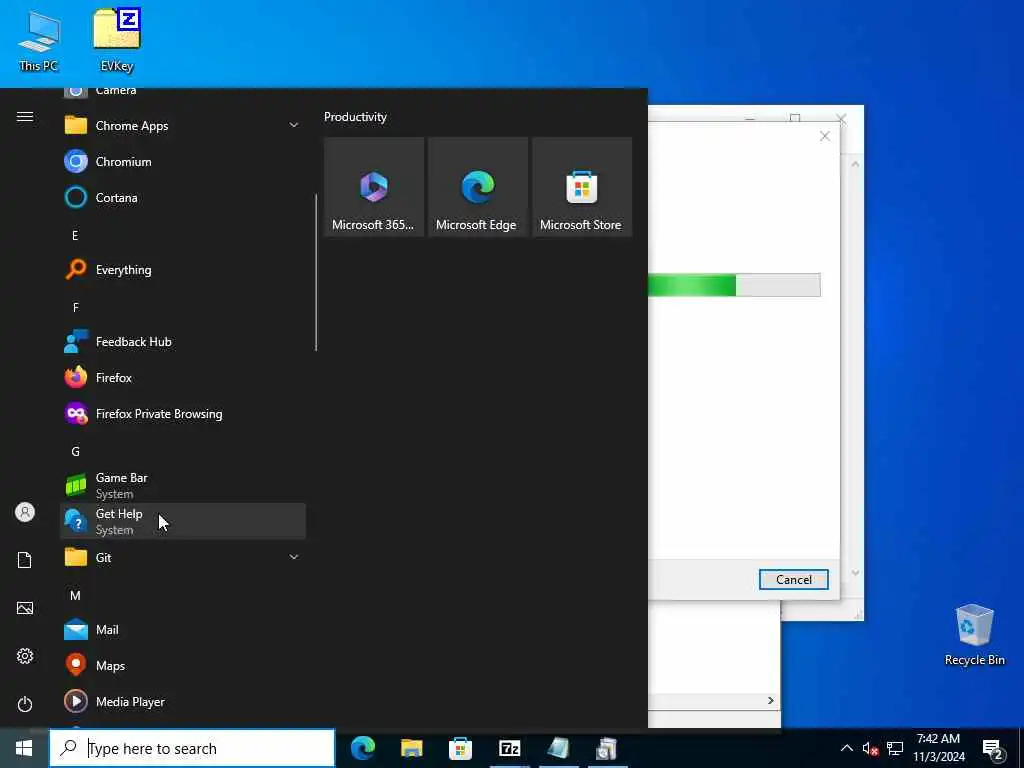This screenshot has height=768, width=1024.
Task: Jump to letter F section header
Action: pyautogui.click(x=75, y=307)
